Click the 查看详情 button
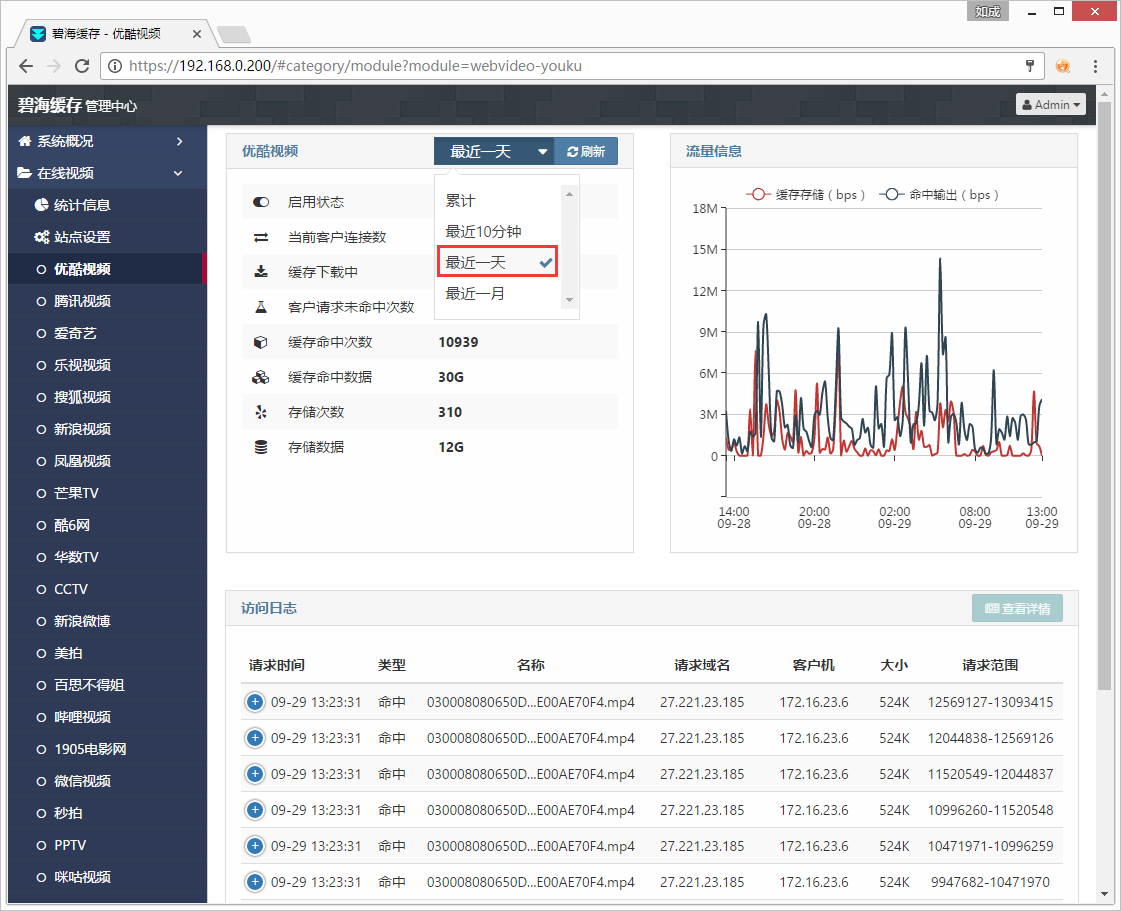 pos(1017,608)
